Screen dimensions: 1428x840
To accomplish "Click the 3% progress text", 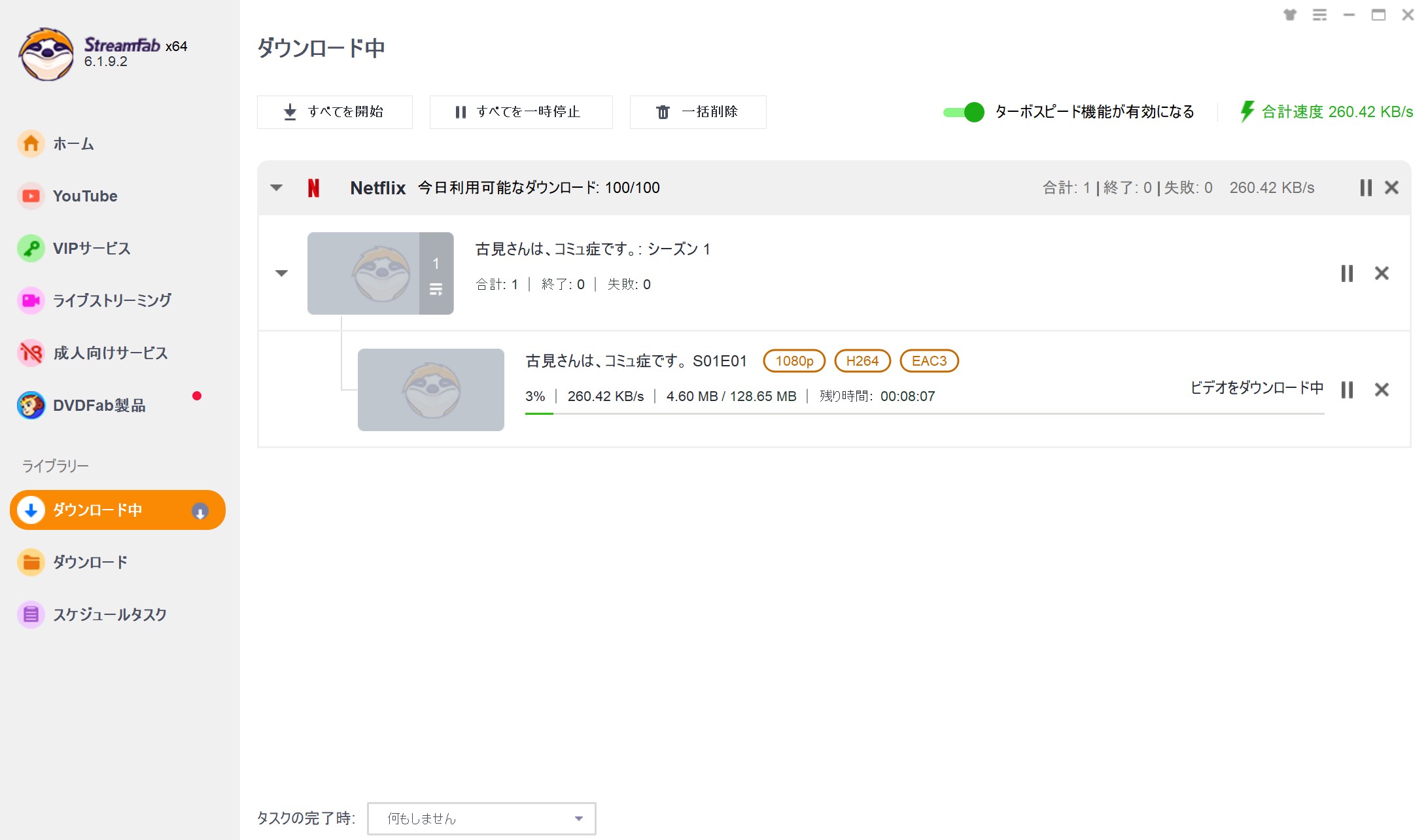I will tap(535, 396).
